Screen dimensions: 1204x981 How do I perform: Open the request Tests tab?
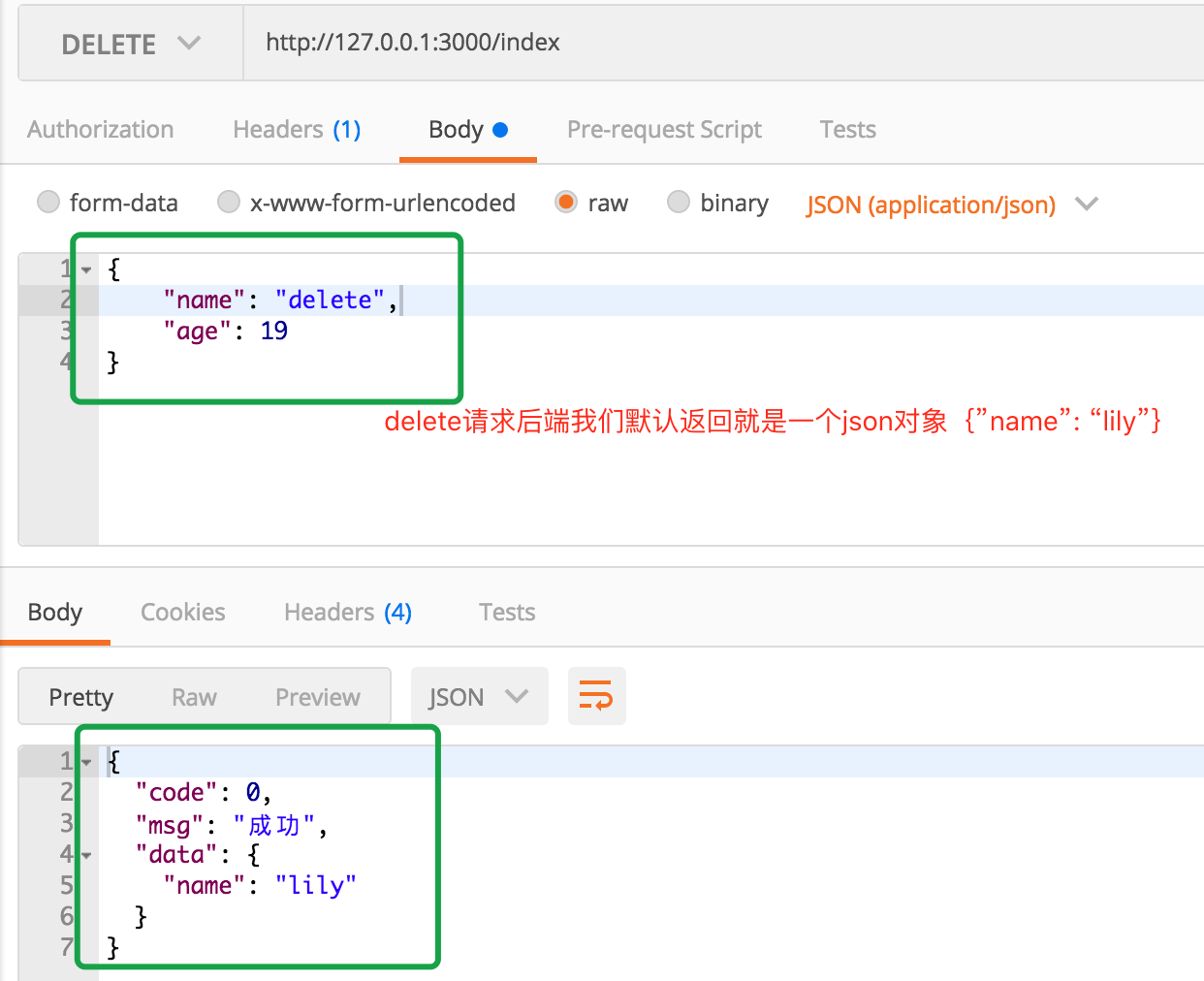click(847, 130)
